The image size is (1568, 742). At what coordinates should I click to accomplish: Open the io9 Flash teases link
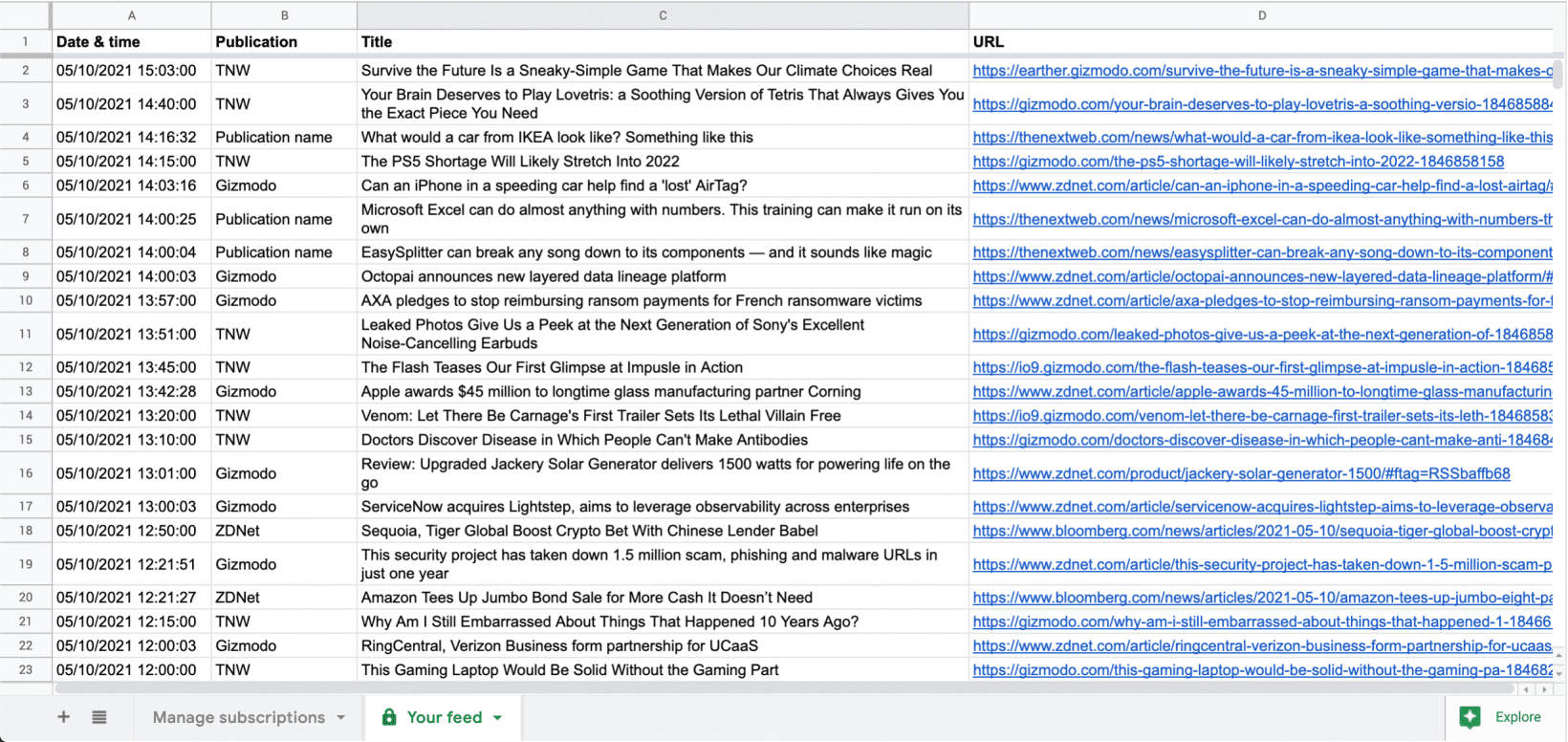(x=1263, y=367)
